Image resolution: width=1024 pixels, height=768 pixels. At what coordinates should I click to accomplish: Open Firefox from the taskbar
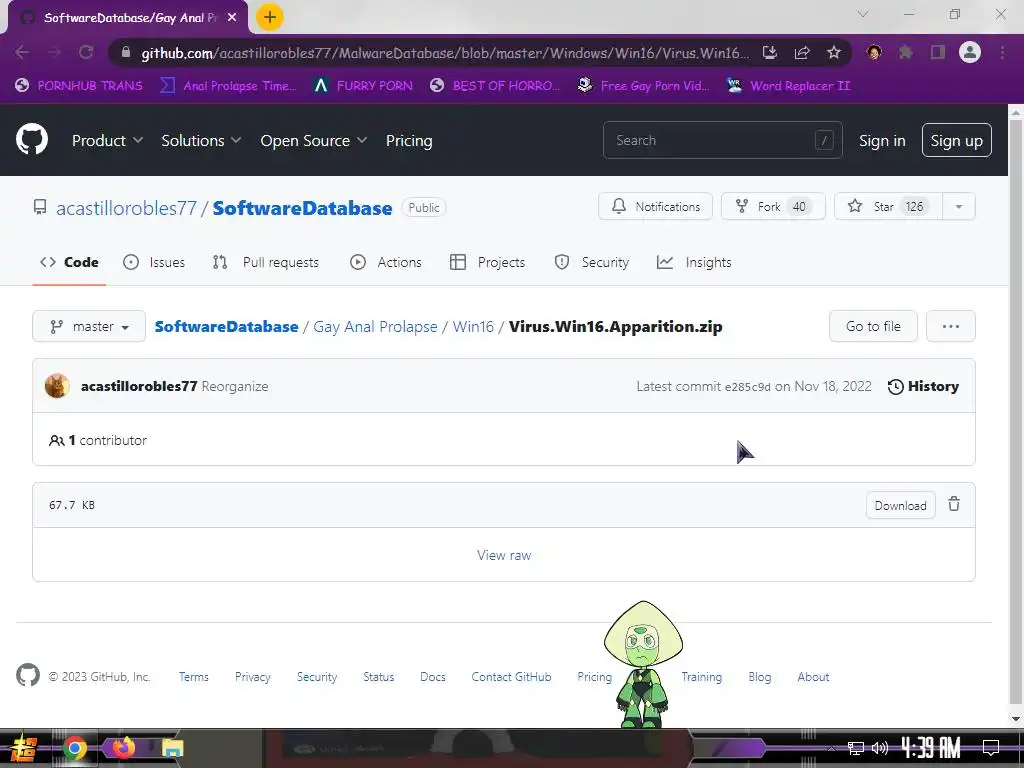(x=123, y=747)
